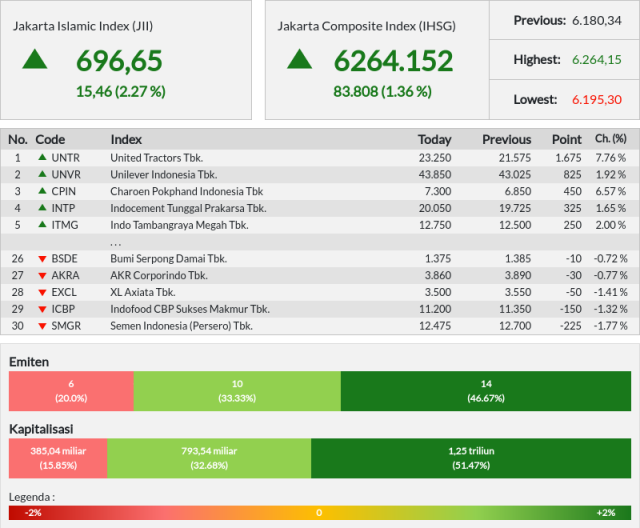Image resolution: width=640 pixels, height=528 pixels.
Task: Click the No. column header
Action: point(18,140)
